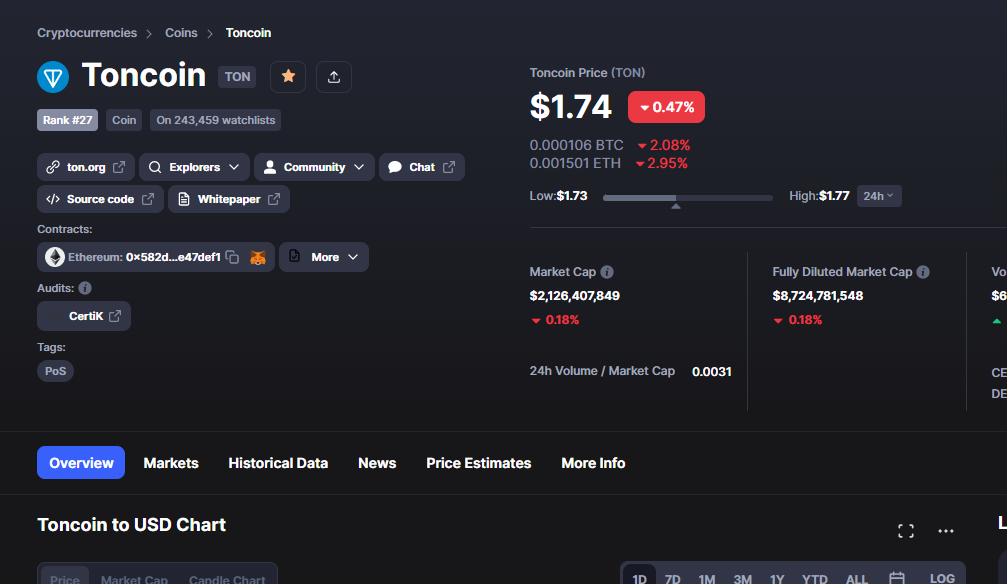Click the TON ticker badge
This screenshot has height=584, width=1007.
[237, 76]
